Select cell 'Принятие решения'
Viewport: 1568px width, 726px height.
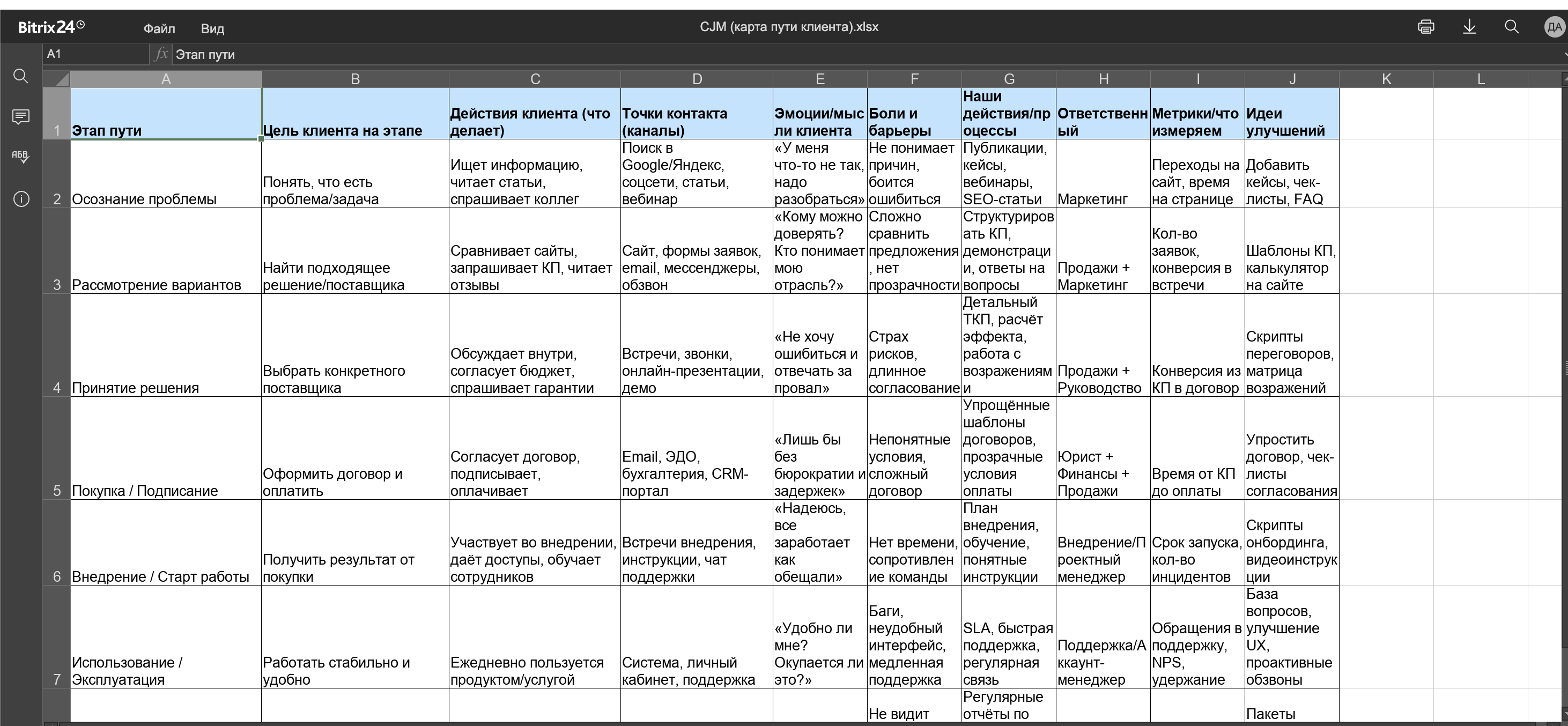[x=166, y=346]
